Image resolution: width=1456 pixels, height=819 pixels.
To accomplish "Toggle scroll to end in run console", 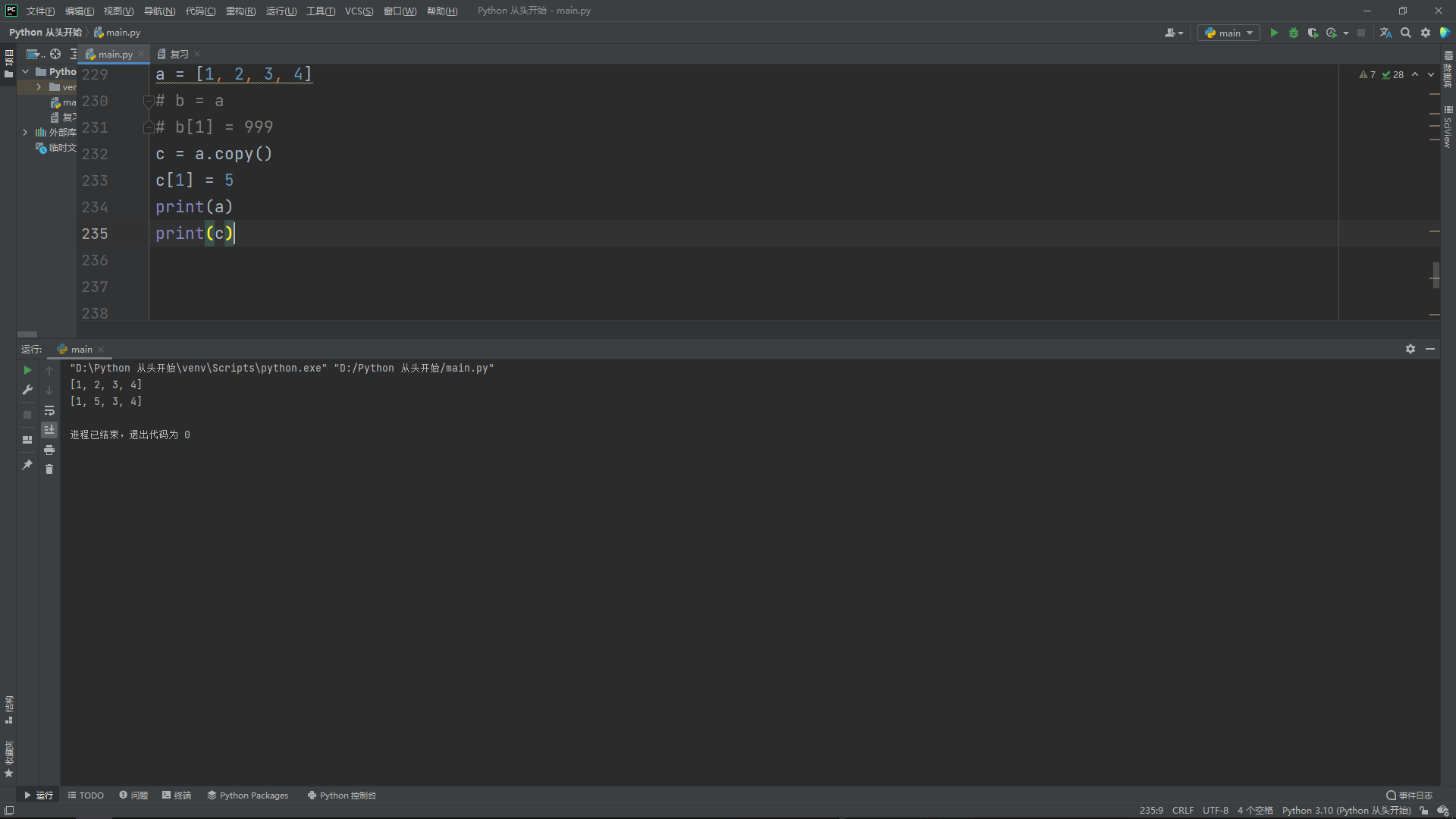I will (x=49, y=430).
